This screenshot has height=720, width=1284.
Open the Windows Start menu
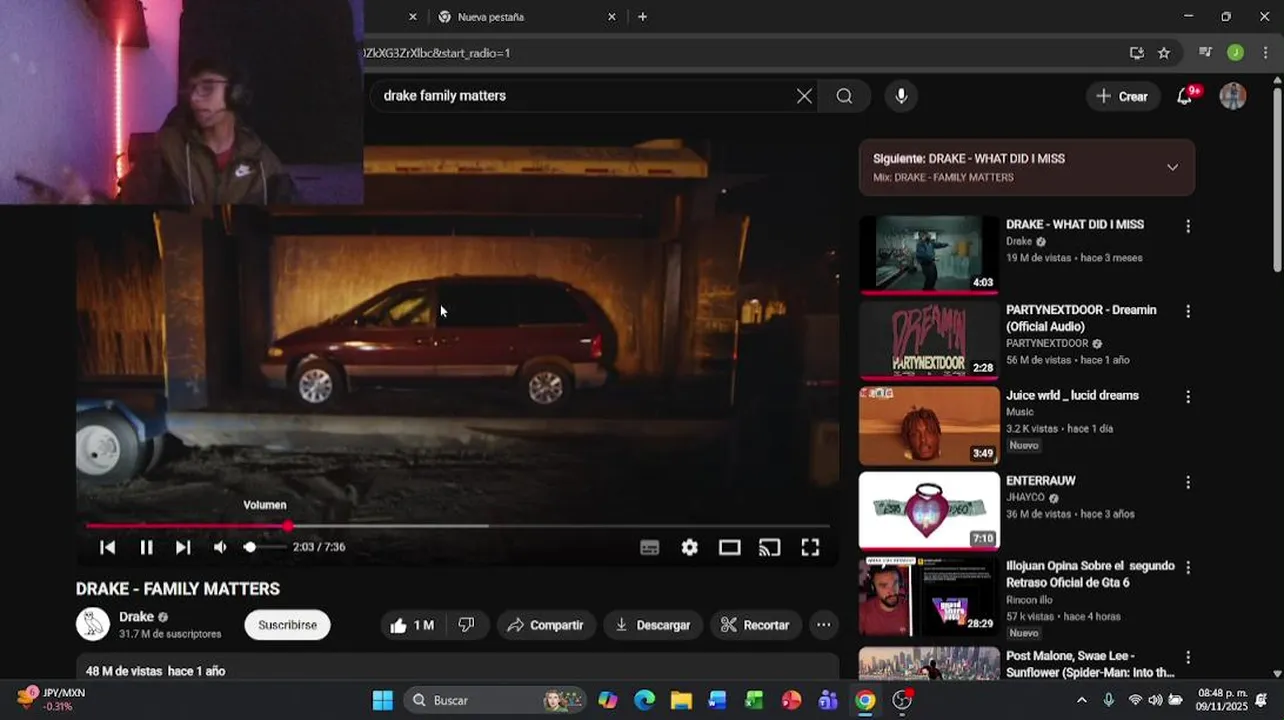coord(383,700)
